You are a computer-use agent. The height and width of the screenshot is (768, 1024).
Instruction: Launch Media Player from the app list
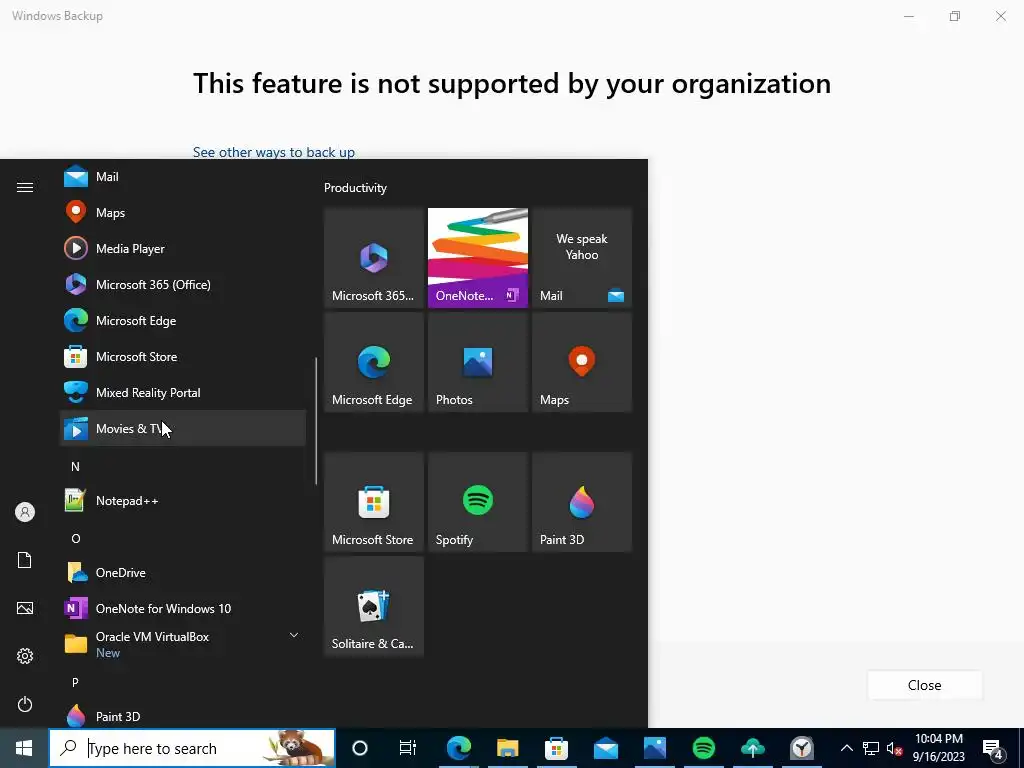click(x=183, y=249)
